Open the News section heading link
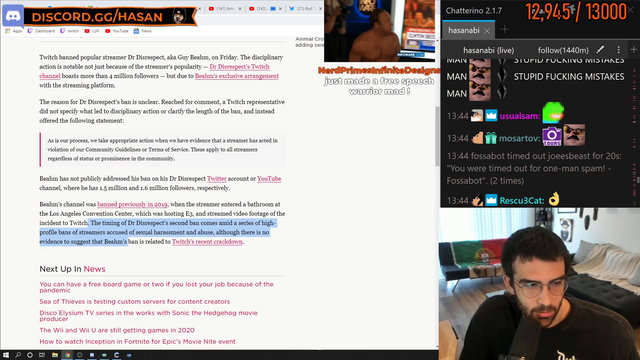 [94, 269]
